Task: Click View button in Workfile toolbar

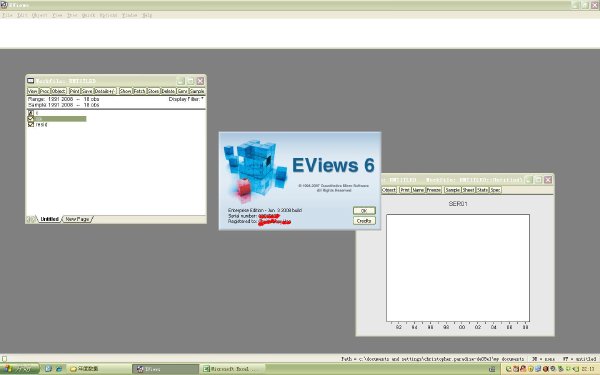Action: (x=33, y=91)
